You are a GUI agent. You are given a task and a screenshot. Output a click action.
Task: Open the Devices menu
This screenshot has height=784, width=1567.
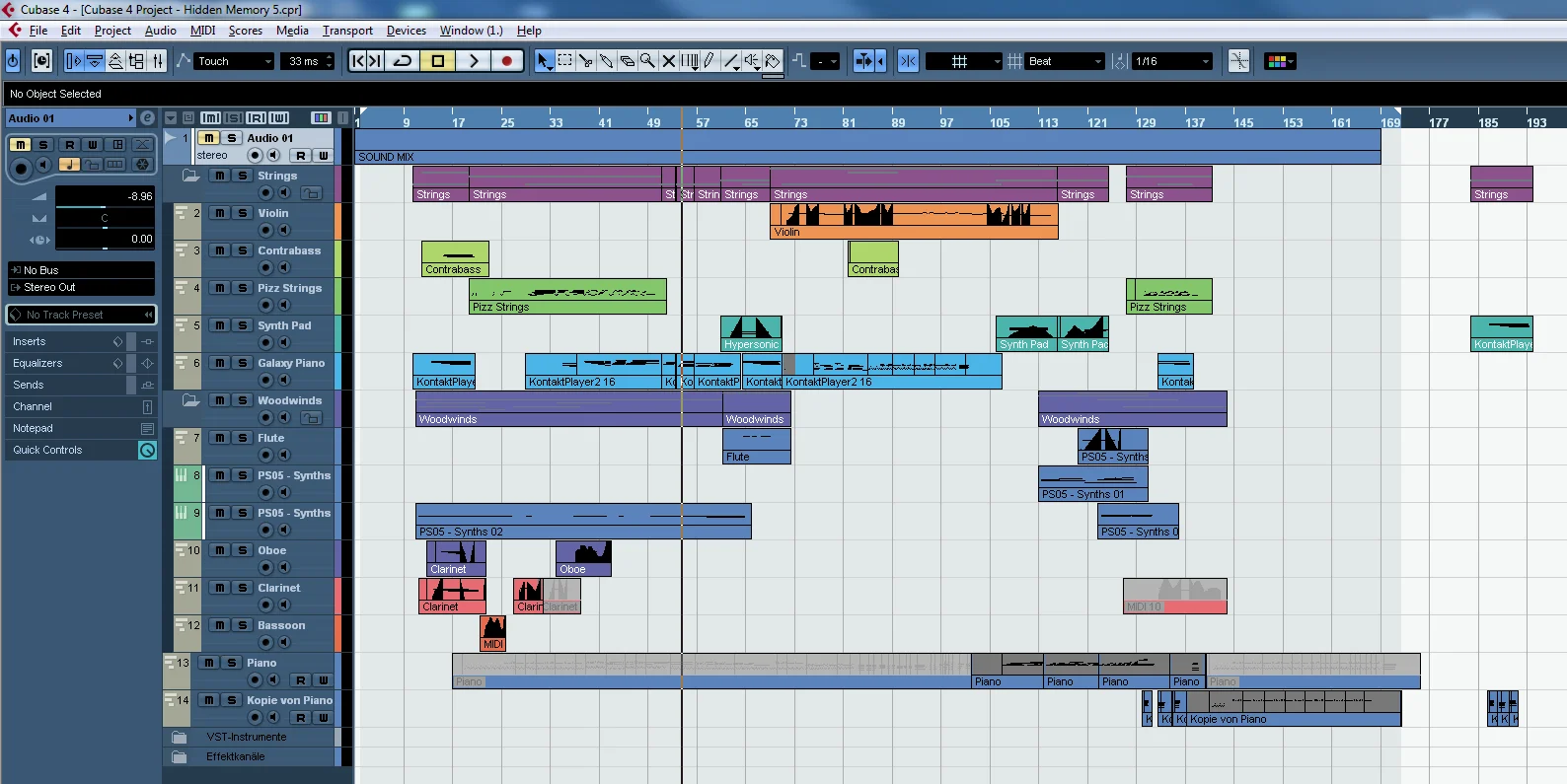pos(406,31)
